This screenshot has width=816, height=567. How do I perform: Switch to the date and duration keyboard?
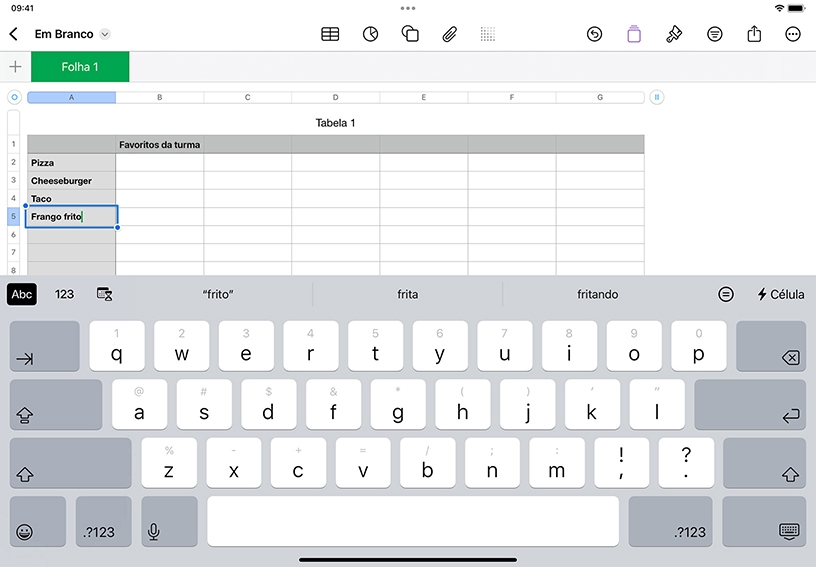tap(105, 294)
